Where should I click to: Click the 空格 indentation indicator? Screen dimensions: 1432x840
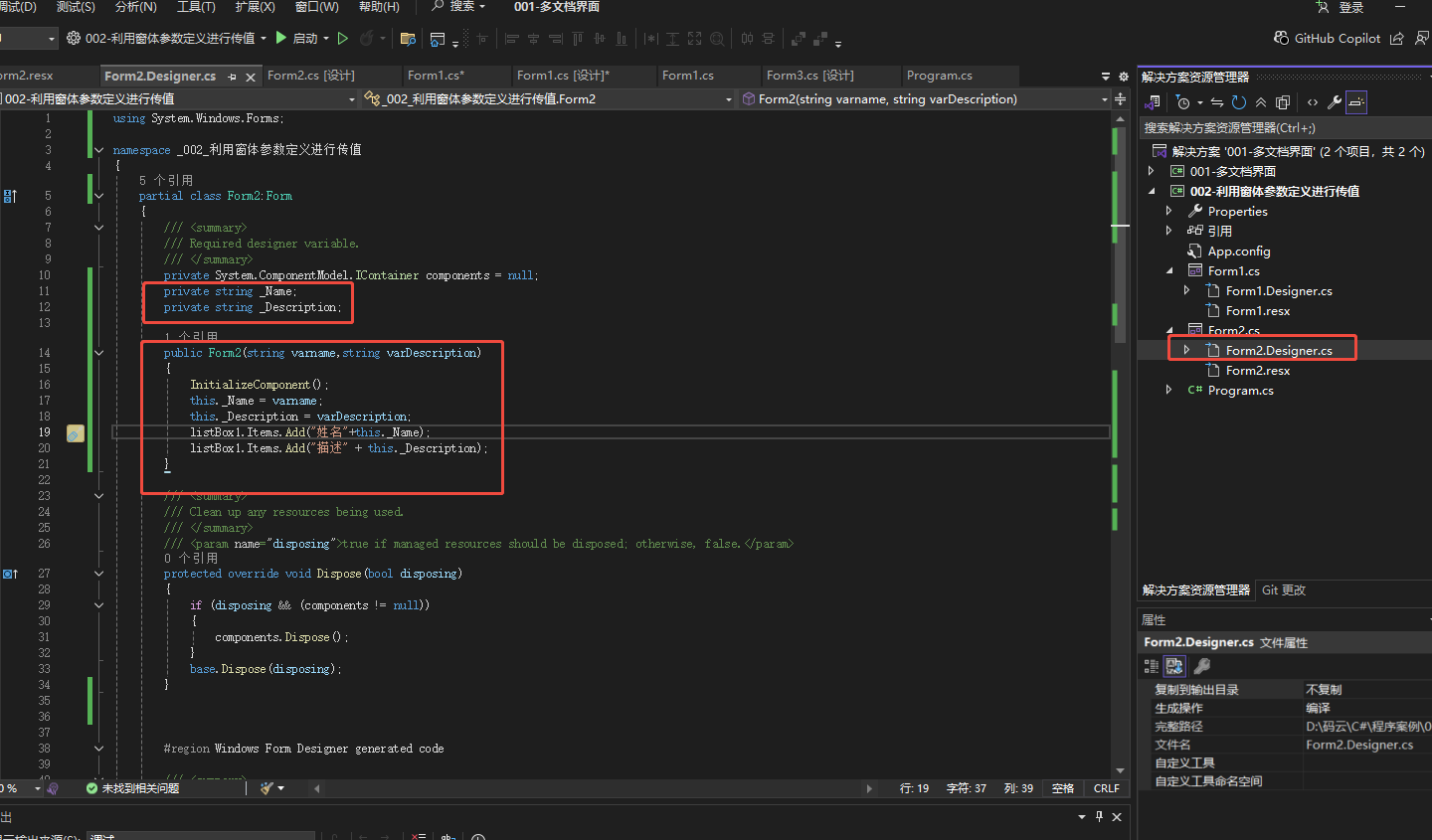[x=1063, y=788]
